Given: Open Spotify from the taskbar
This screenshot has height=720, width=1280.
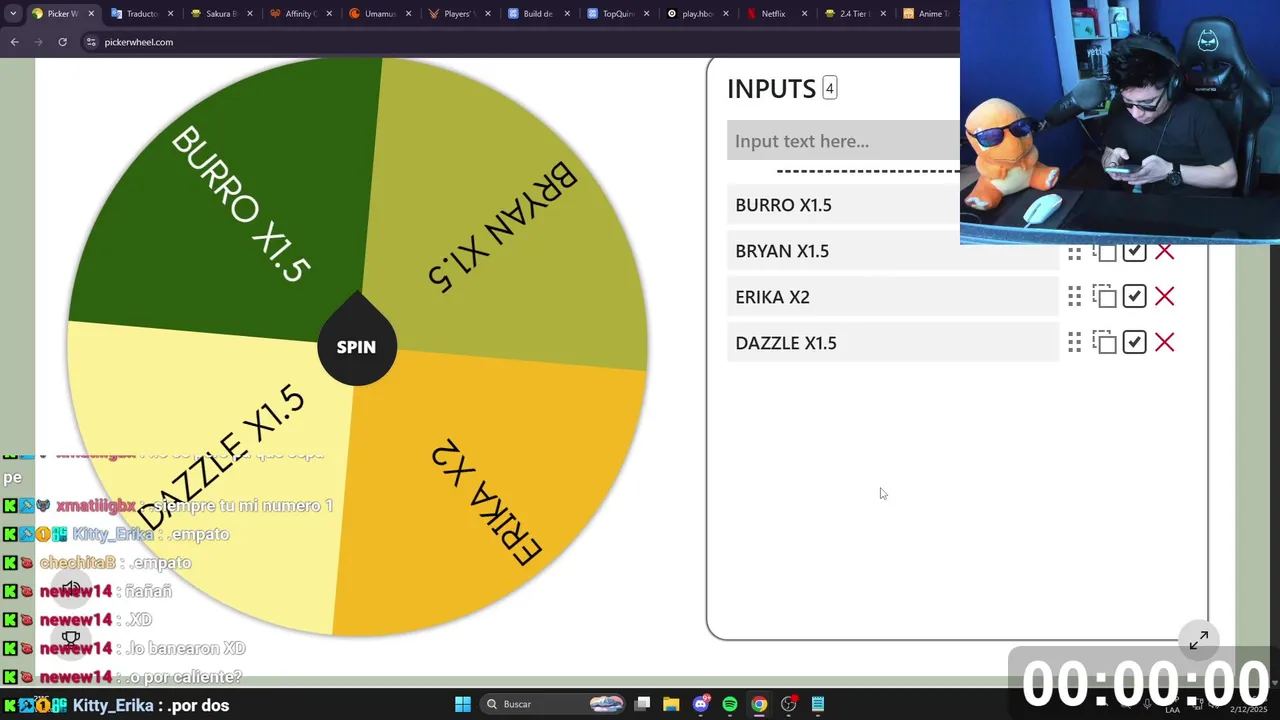Looking at the screenshot, I should [730, 704].
